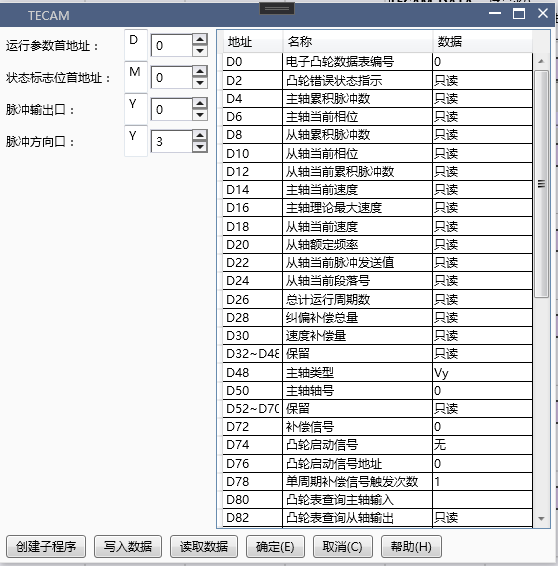The width and height of the screenshot is (558, 566).
Task: Decrease the 状态标志位首地址 value with down arrow
Action: point(200,83)
